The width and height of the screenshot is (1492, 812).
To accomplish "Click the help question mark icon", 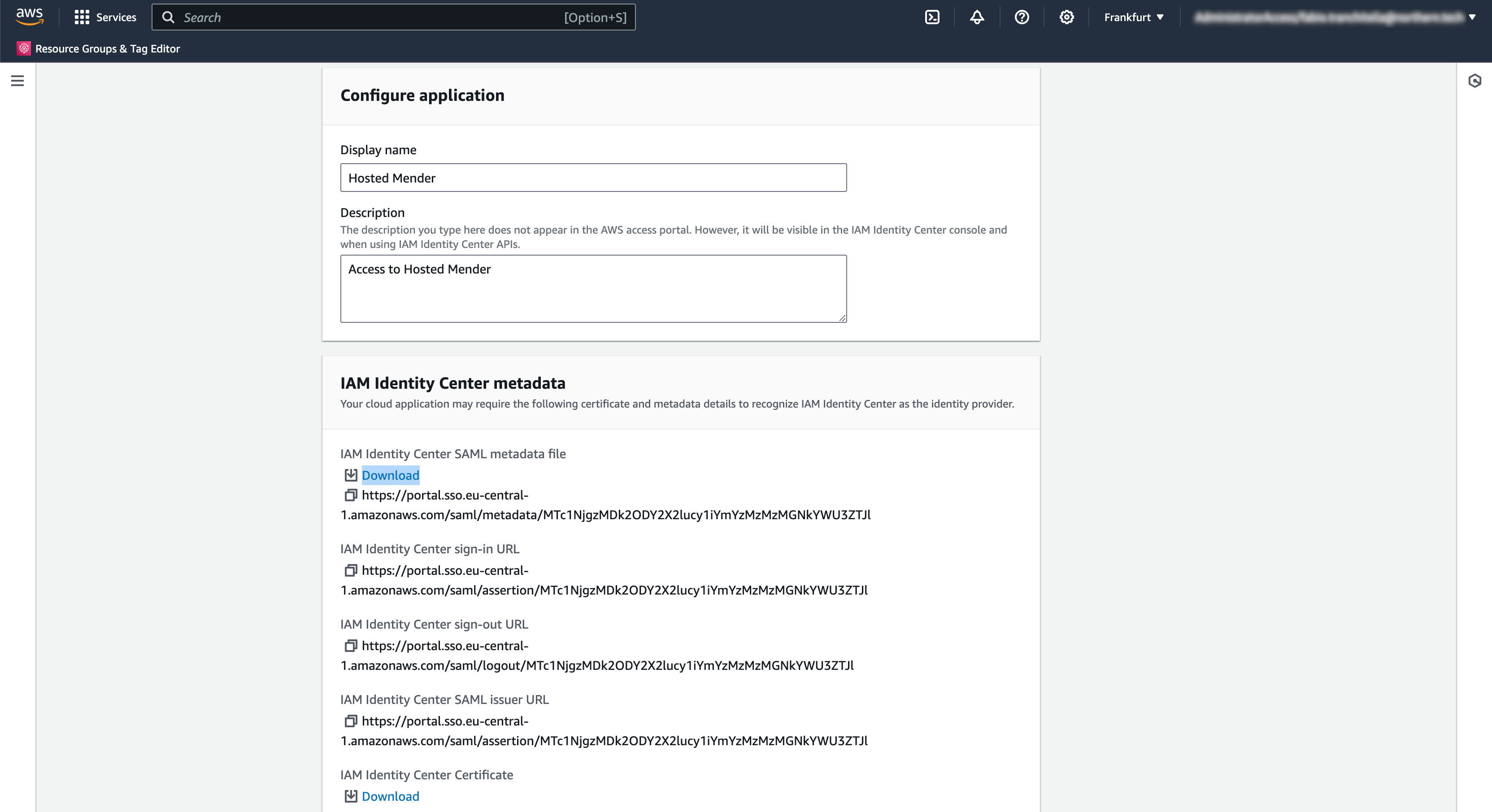I will 1022,17.
